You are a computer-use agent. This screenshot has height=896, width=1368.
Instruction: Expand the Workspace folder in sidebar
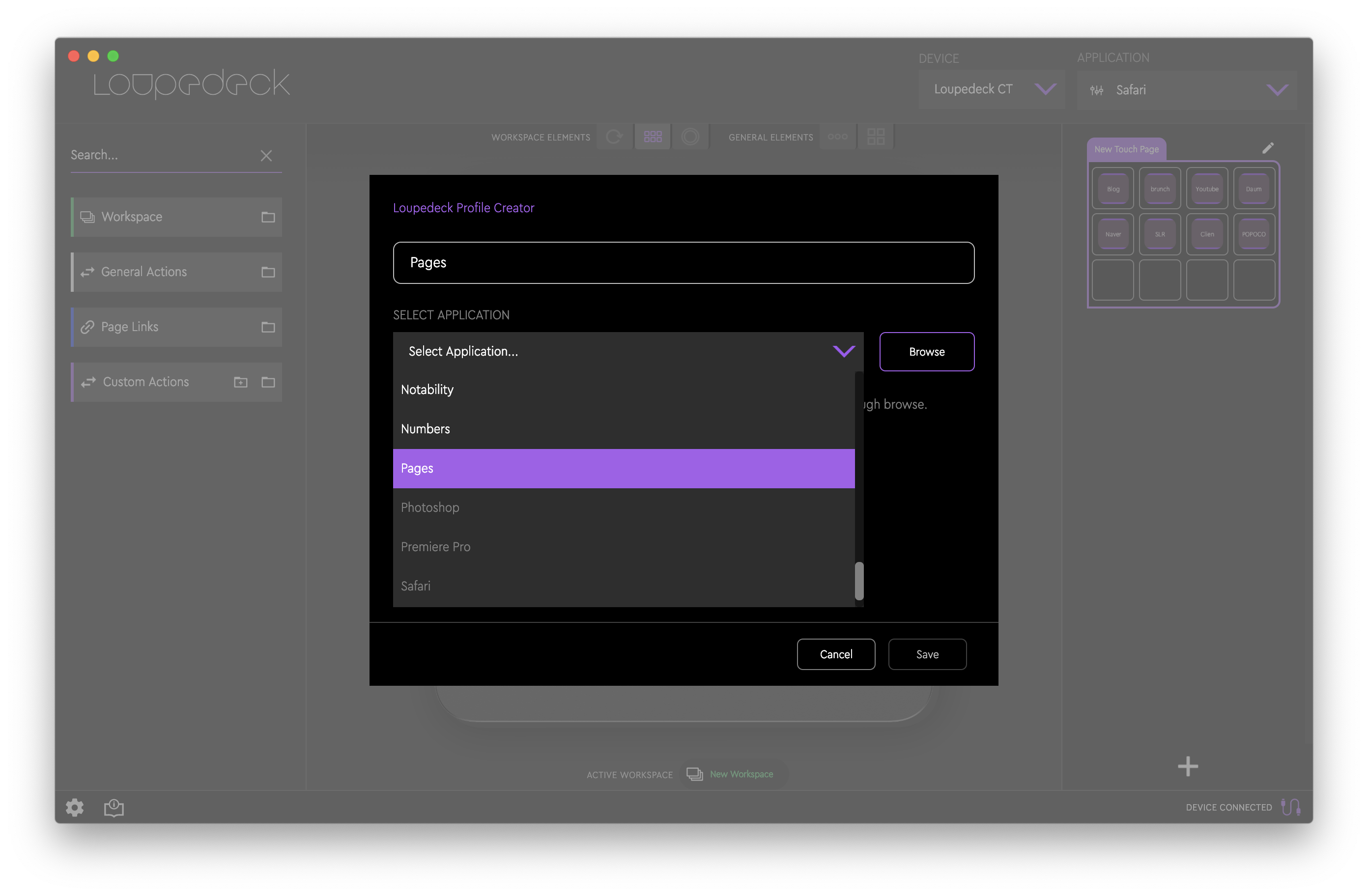[268, 217]
